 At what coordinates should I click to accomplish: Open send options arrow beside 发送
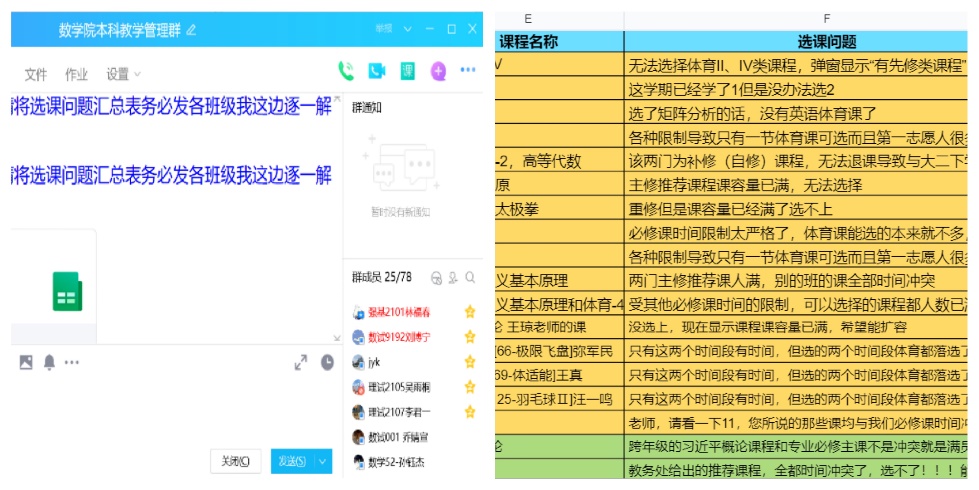322,461
